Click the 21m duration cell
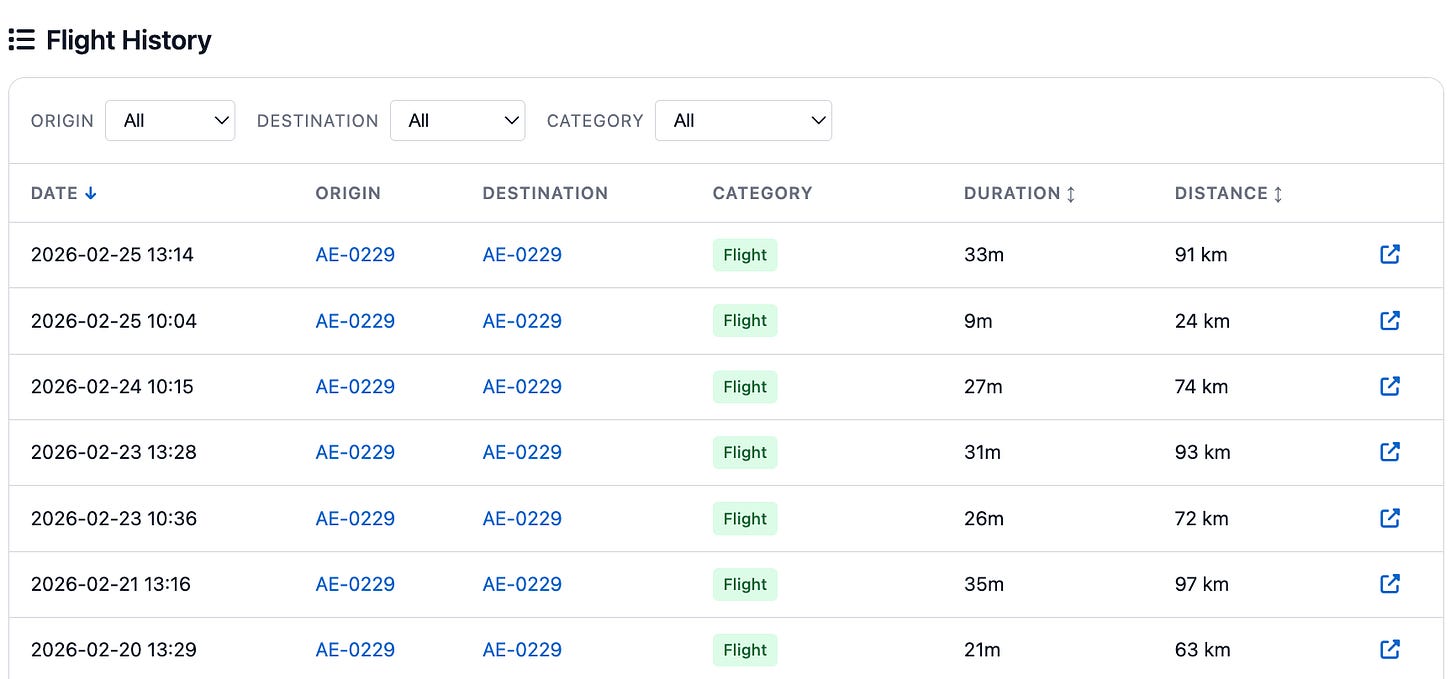The image size is (1456, 679). click(x=982, y=650)
